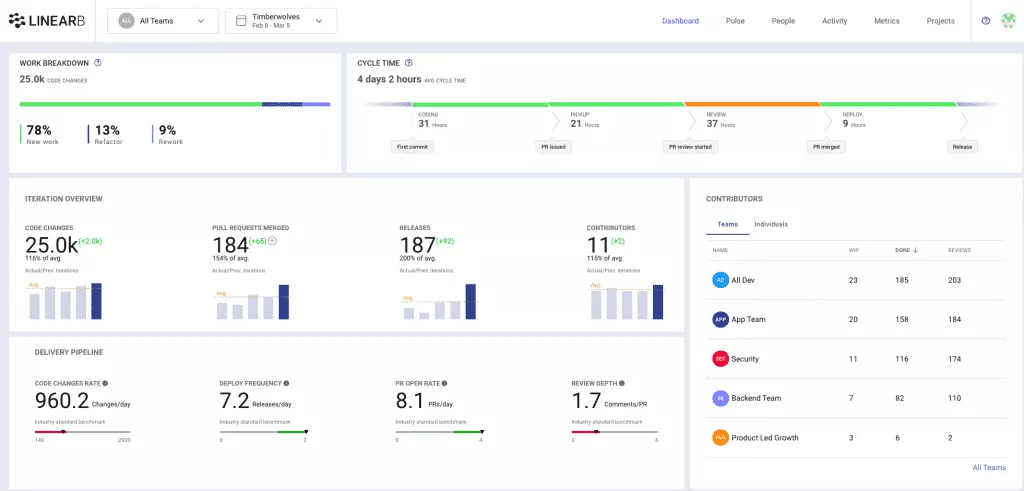Open the Security team row
The height and width of the screenshot is (491, 1024).
click(856, 358)
